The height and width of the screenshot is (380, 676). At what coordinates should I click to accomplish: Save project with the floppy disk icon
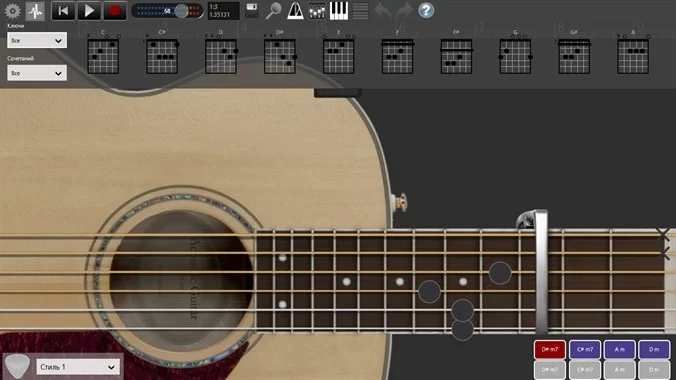pyautogui.click(x=252, y=11)
